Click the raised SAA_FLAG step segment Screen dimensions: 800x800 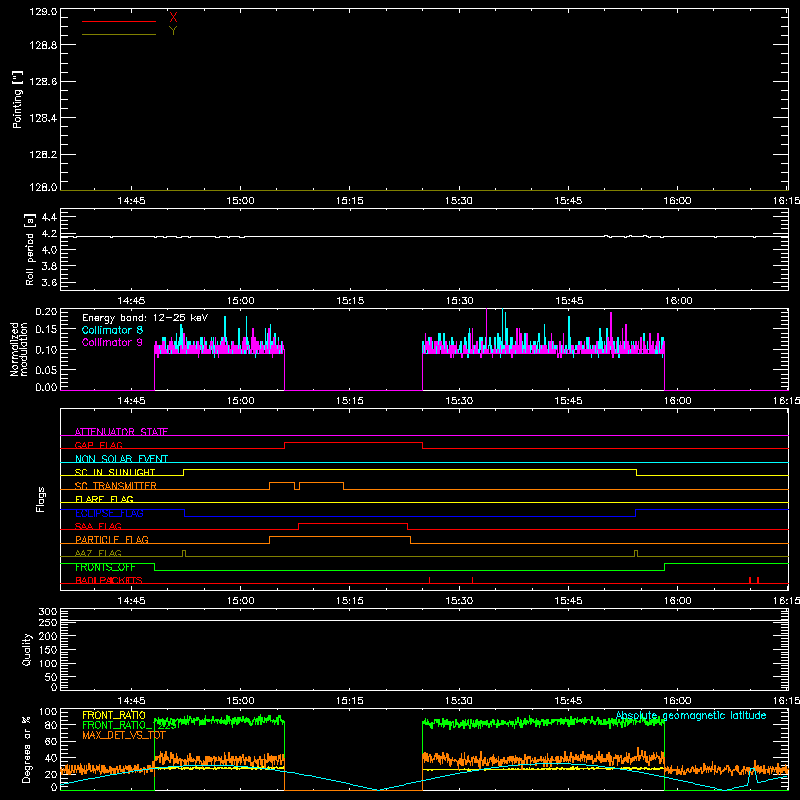click(x=353, y=523)
